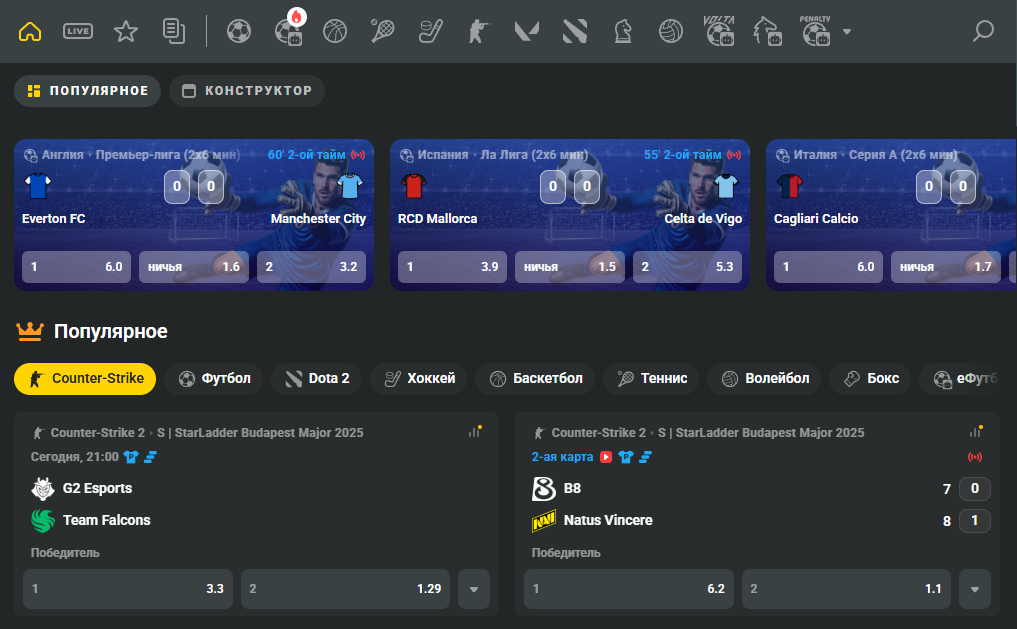
Task: Bet on B8 at 6.2
Action: click(x=628, y=589)
